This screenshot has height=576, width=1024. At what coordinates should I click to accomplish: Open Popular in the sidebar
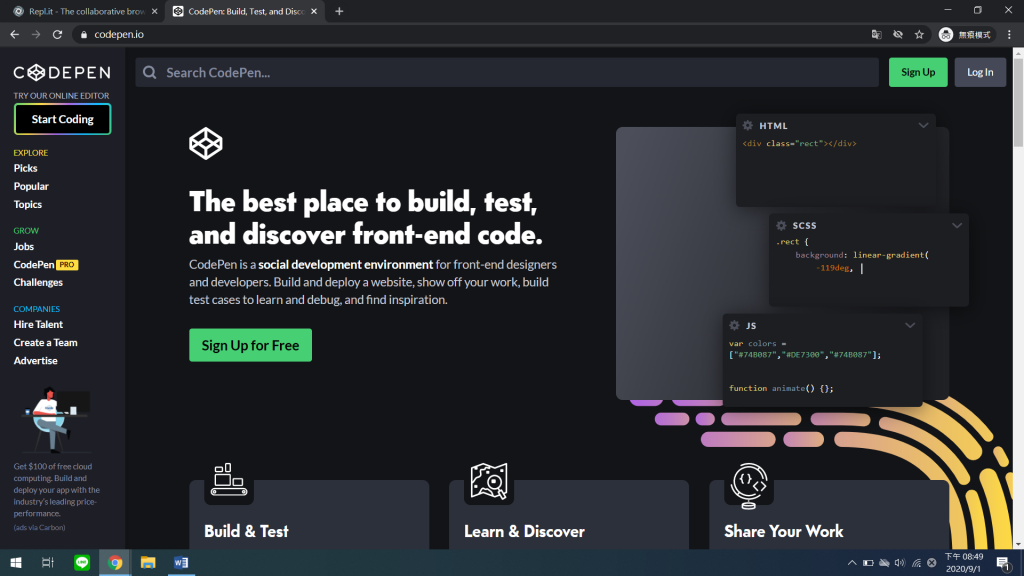(31, 186)
